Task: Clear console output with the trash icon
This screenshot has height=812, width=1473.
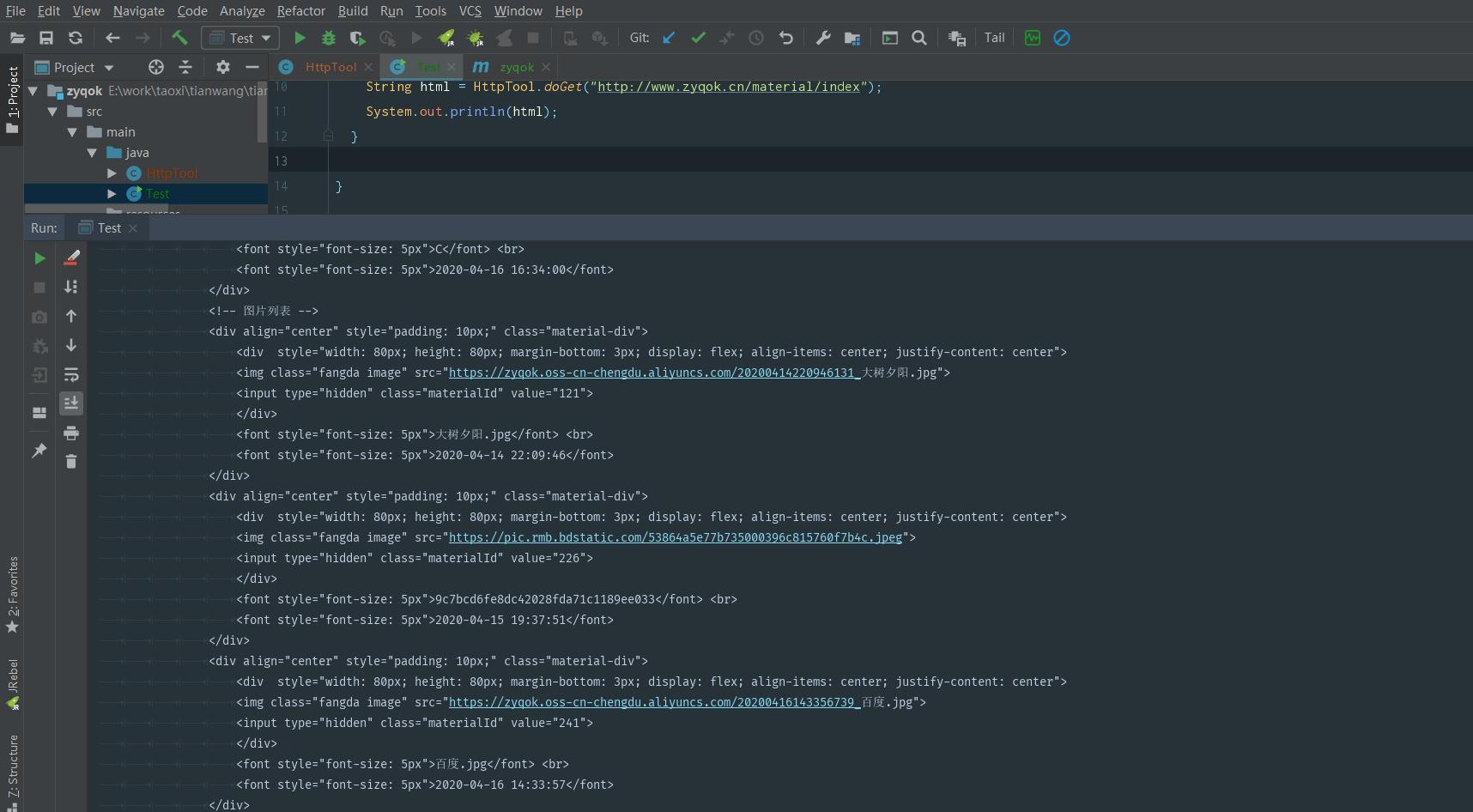Action: coord(71,462)
